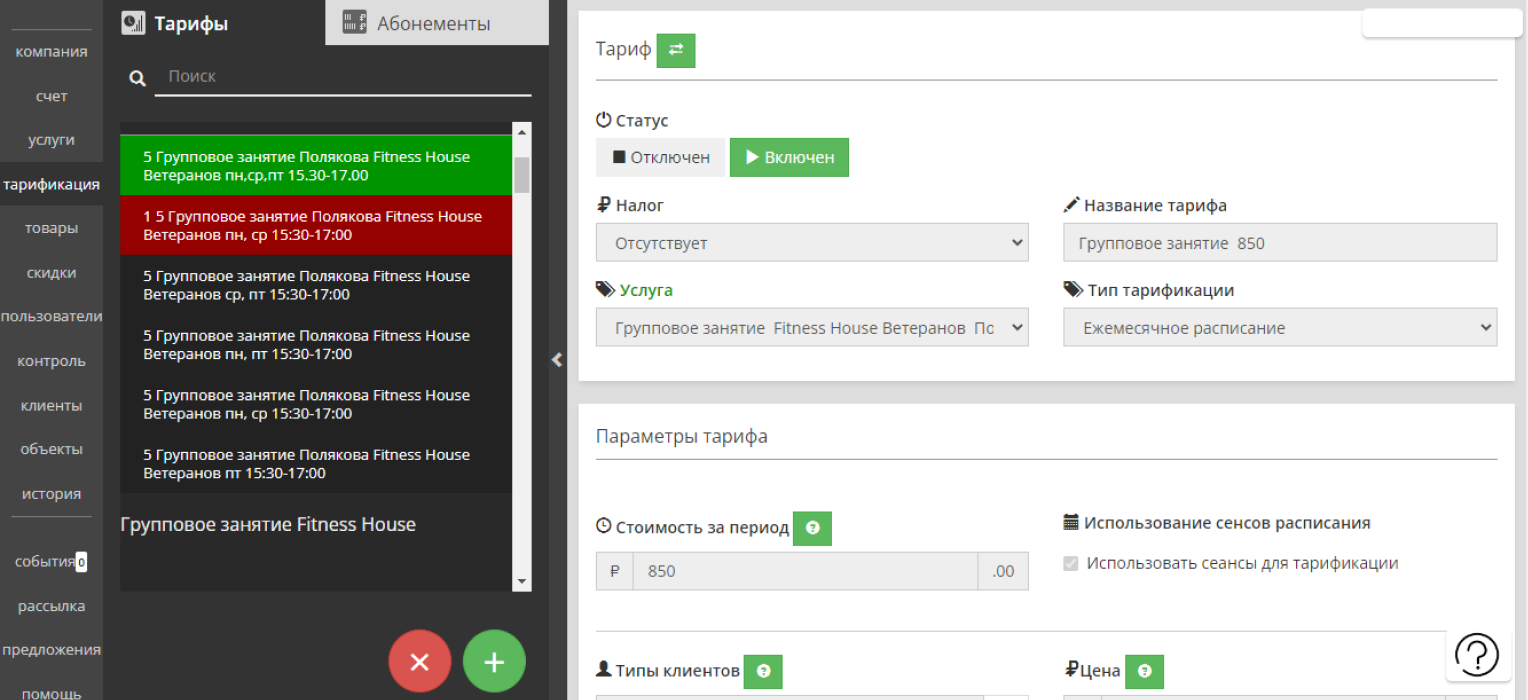This screenshot has height=700, width=1528.
Task: Select tariff Ветеранов ср, пт 15:30-17:00
Action: 316,285
